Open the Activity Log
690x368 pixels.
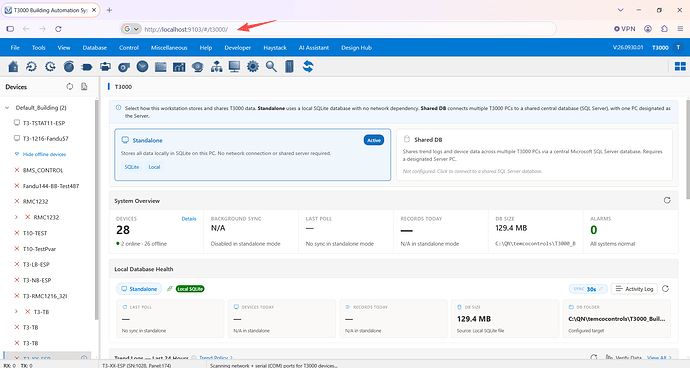point(634,289)
